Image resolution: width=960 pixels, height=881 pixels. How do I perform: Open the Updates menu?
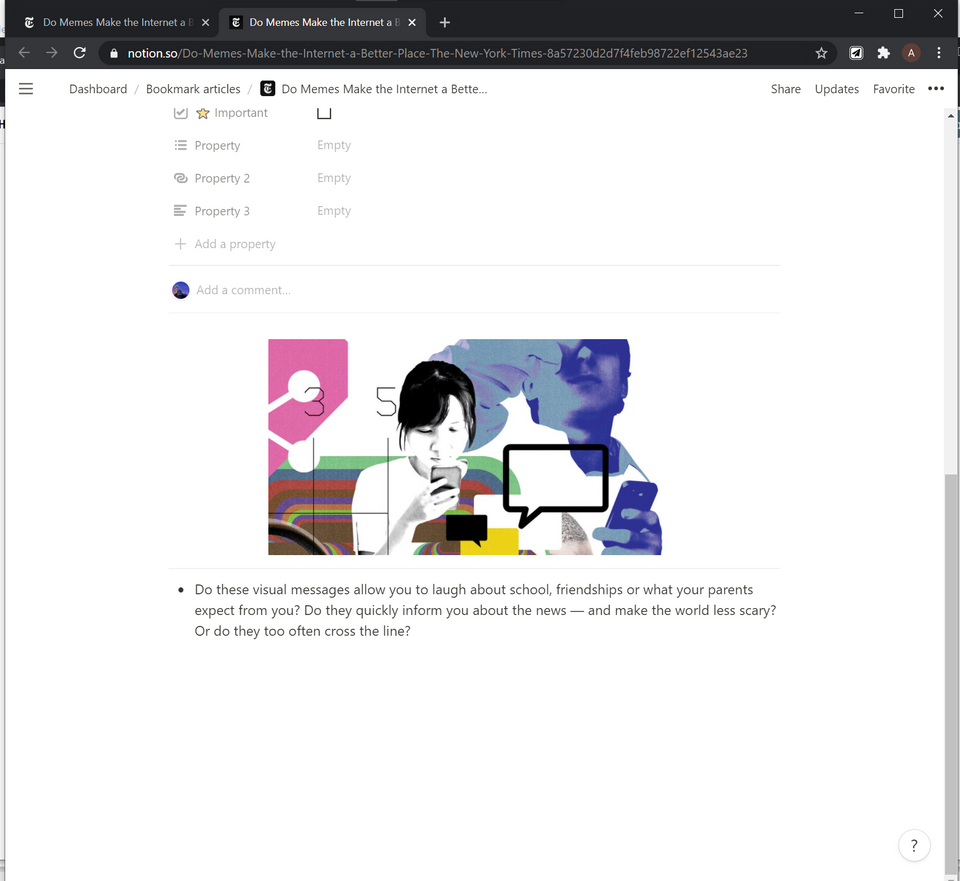[836, 88]
